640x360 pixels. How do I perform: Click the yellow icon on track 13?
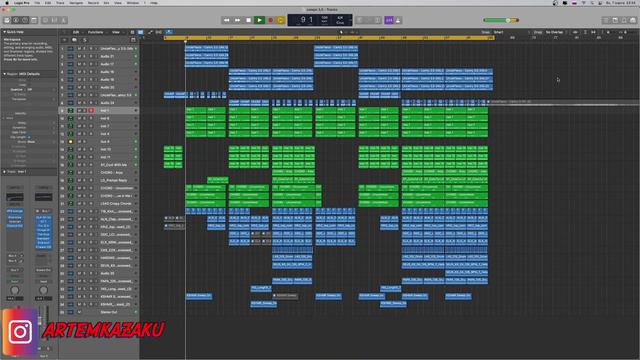(x=71, y=142)
